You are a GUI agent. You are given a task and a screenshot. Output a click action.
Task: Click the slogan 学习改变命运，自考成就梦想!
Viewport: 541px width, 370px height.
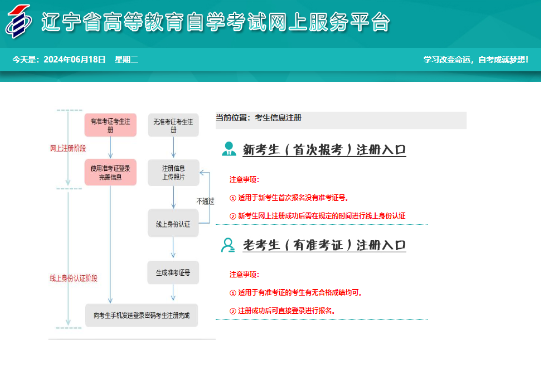tap(476, 60)
